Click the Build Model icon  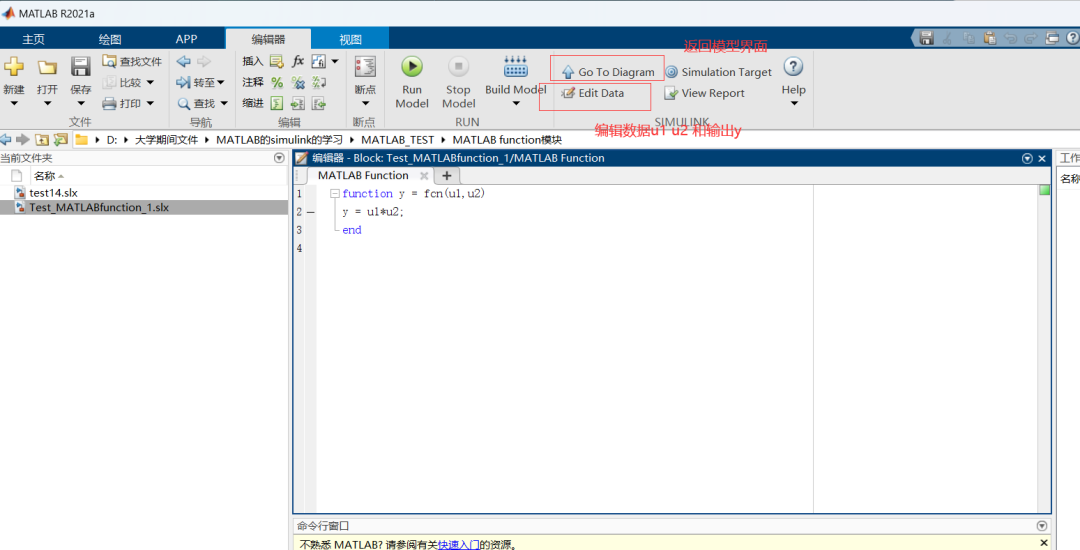point(515,67)
